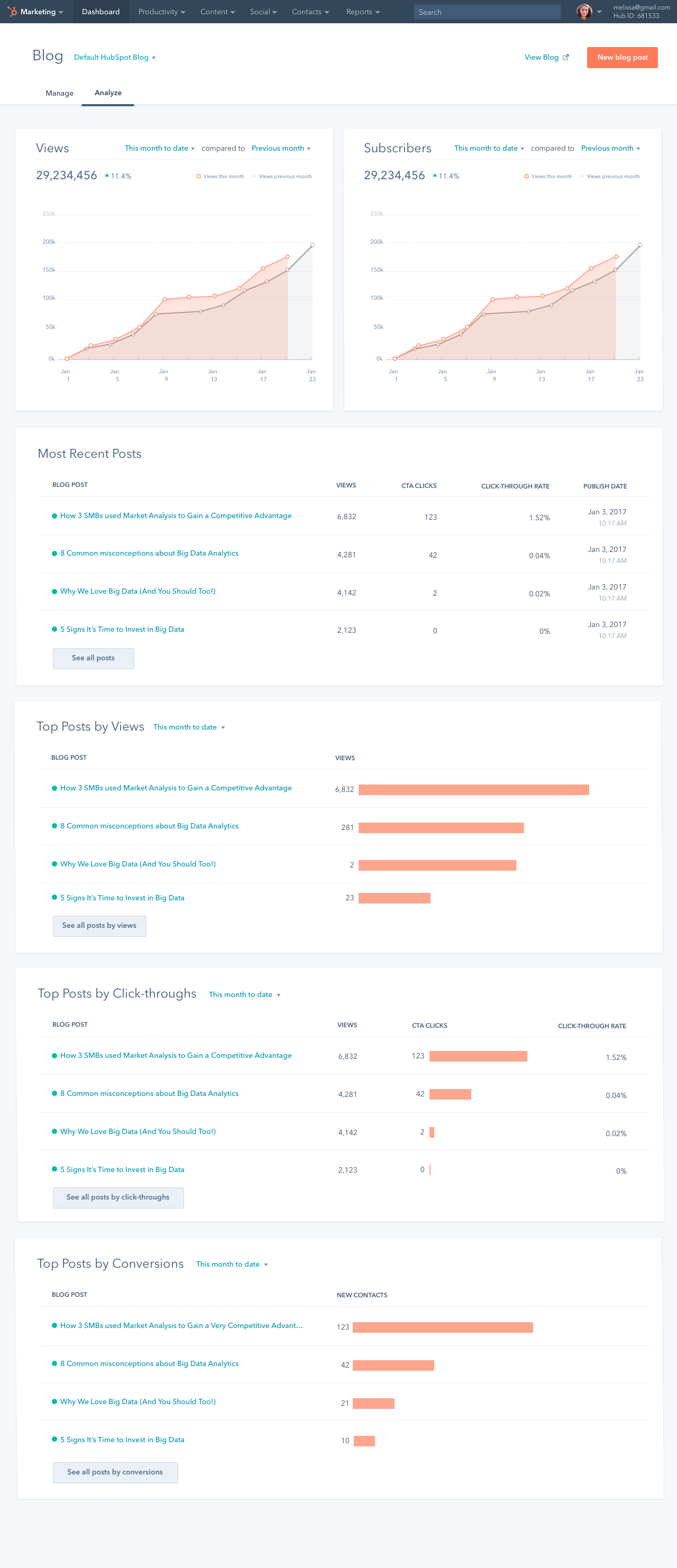
Task: Click the HubSpot sprocket logo icon
Action: click(x=12, y=12)
